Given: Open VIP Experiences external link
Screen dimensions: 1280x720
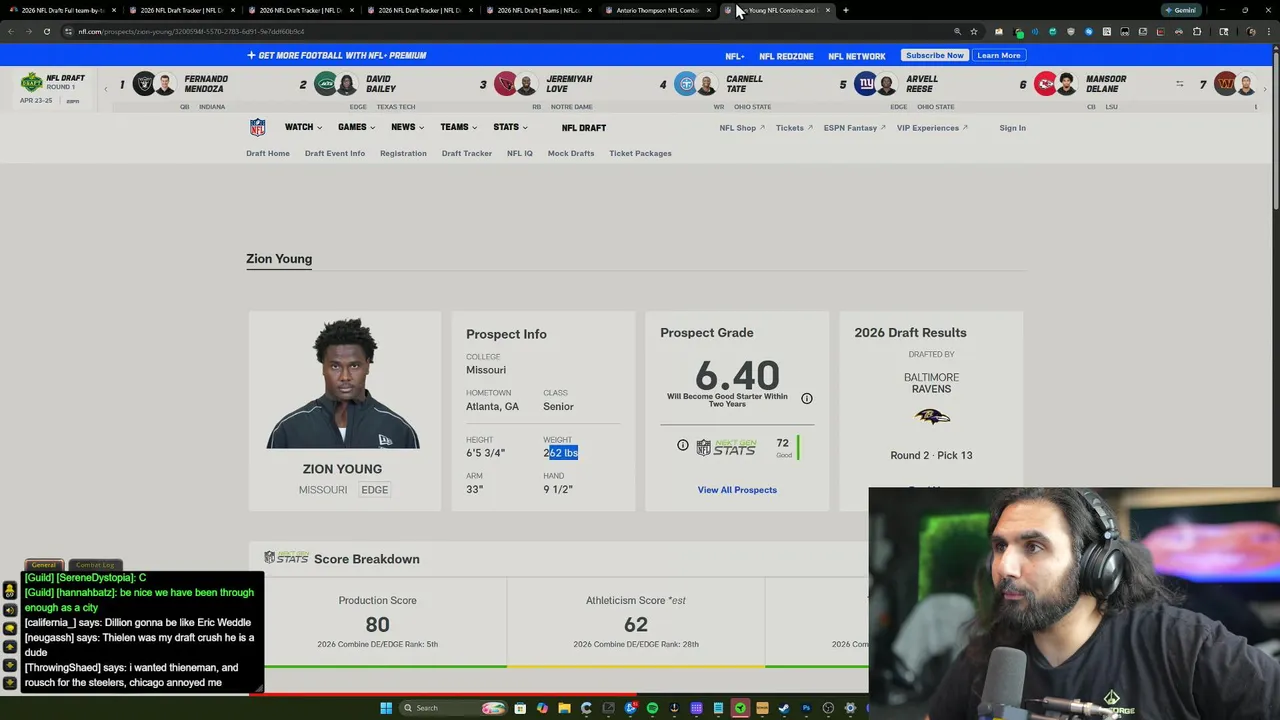Looking at the screenshot, I should point(932,127).
